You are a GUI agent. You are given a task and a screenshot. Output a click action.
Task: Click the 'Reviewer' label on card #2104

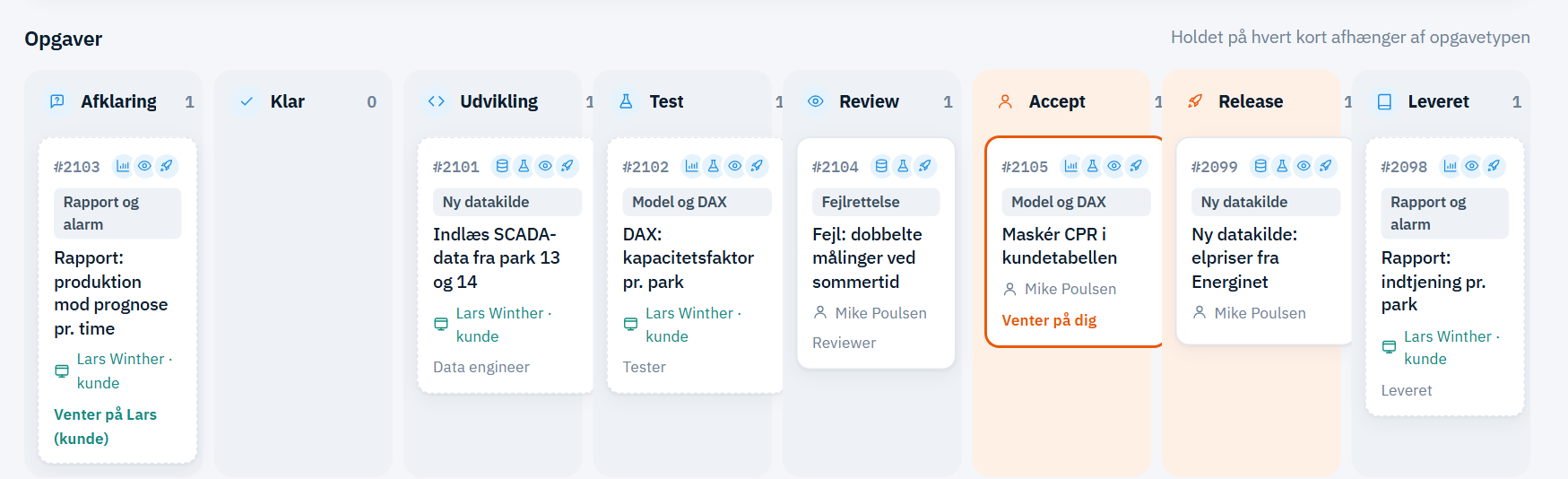[x=844, y=343]
